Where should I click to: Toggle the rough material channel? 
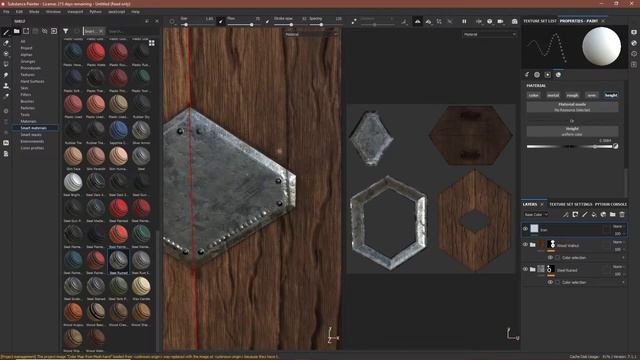coord(572,95)
